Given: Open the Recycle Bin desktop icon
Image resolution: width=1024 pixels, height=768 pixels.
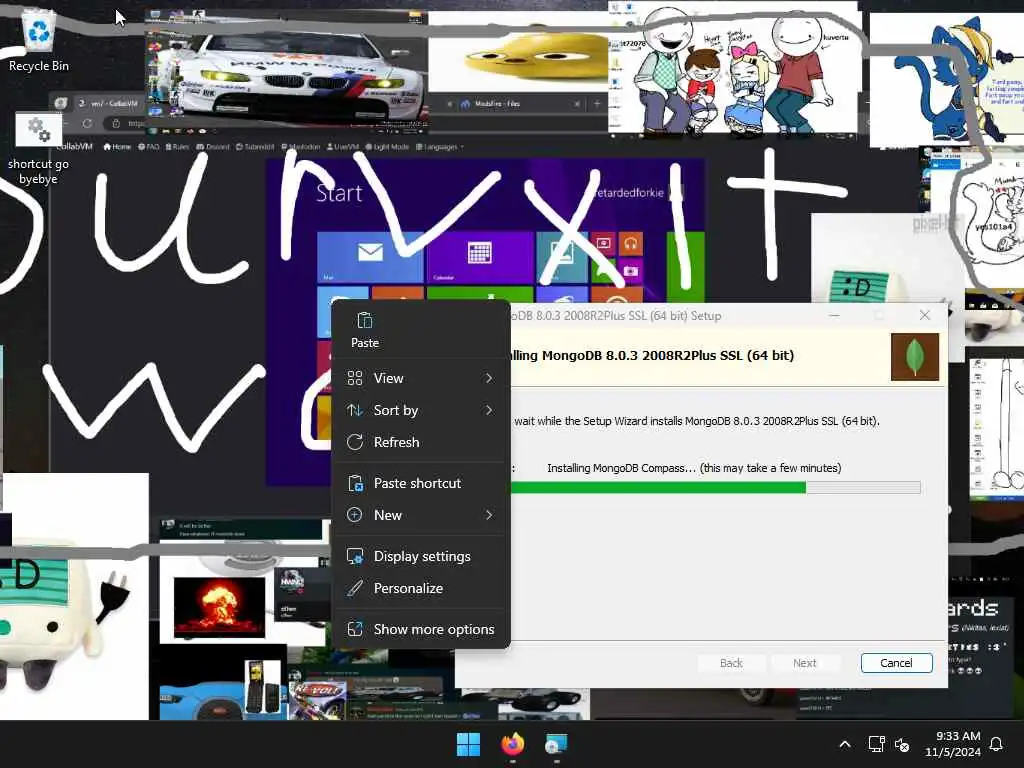Looking at the screenshot, I should [39, 40].
